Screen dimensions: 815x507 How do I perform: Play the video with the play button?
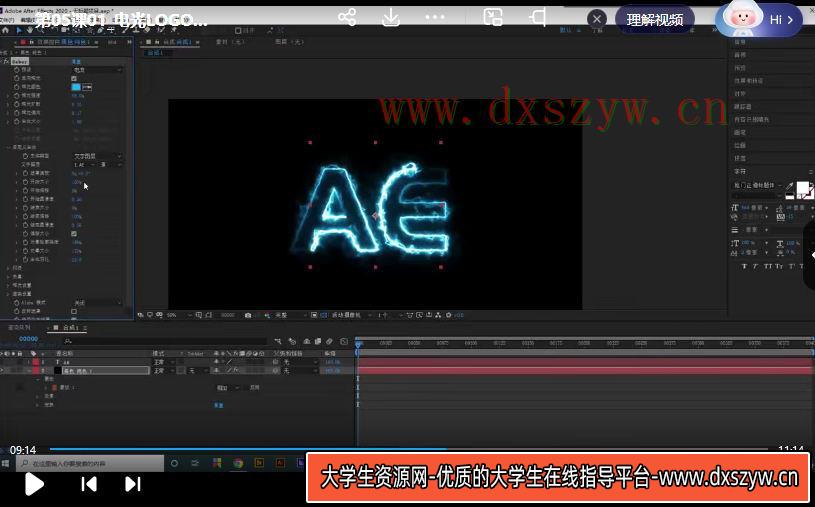(x=34, y=484)
